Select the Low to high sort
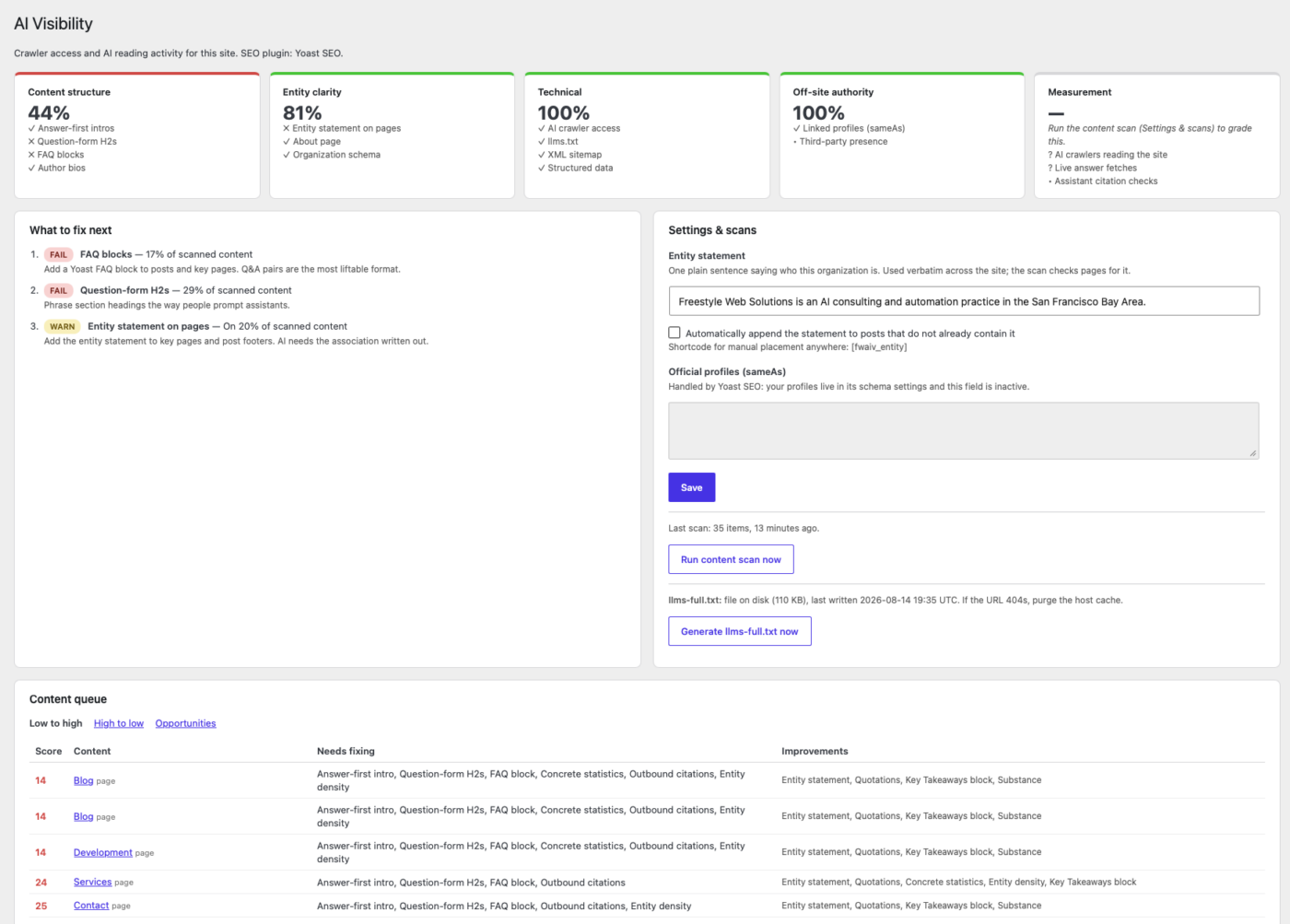Image resolution: width=1290 pixels, height=924 pixels. pos(55,723)
